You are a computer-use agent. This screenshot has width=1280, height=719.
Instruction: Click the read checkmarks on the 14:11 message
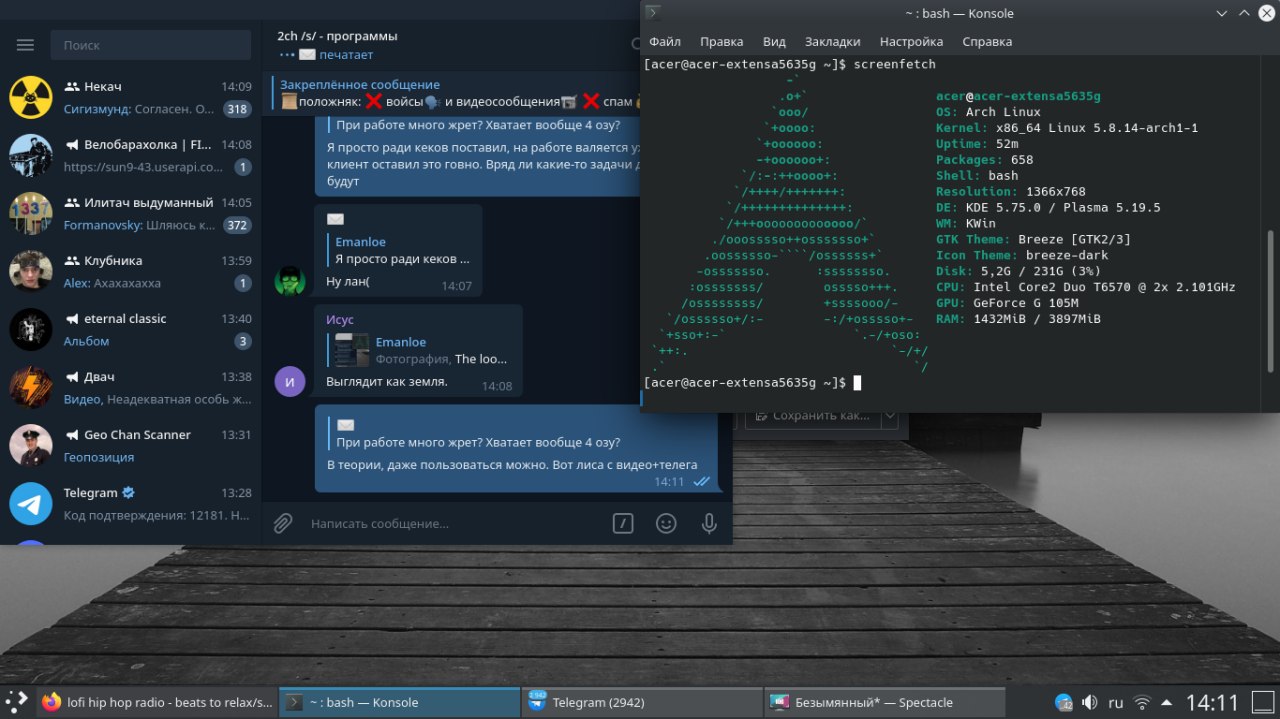pos(702,481)
